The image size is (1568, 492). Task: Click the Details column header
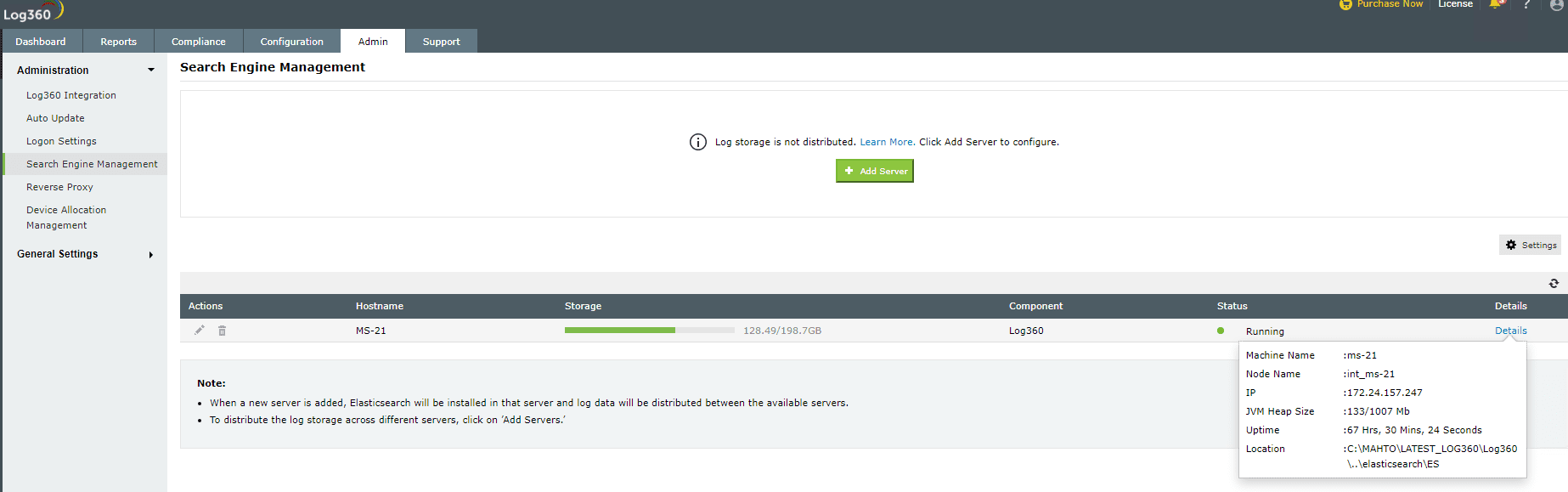click(x=1511, y=306)
